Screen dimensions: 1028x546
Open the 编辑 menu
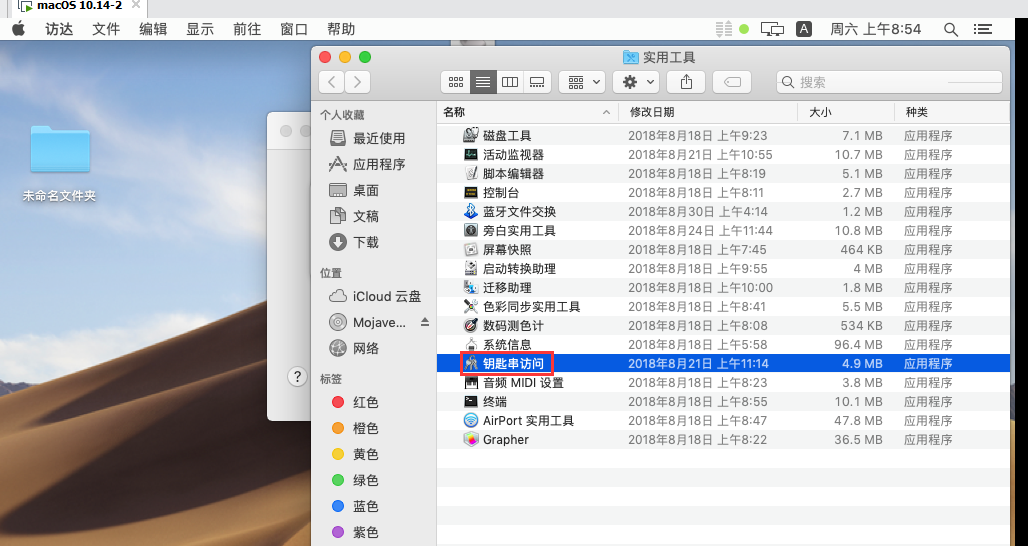(153, 29)
